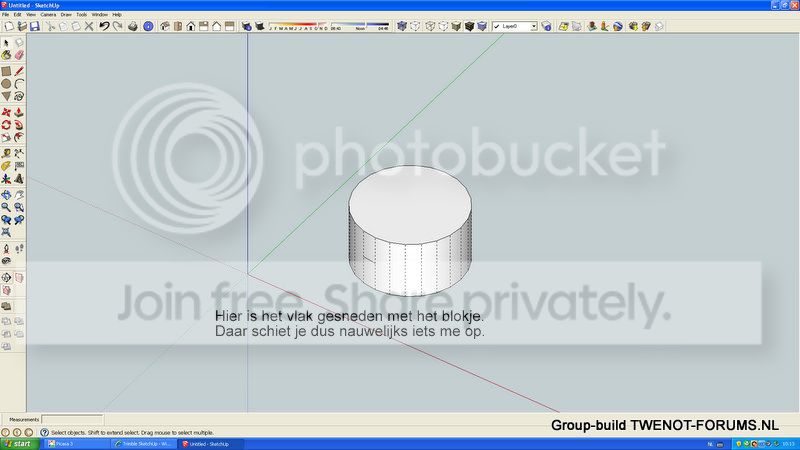Open Layer Manager icon beside dropdown

click(x=546, y=26)
